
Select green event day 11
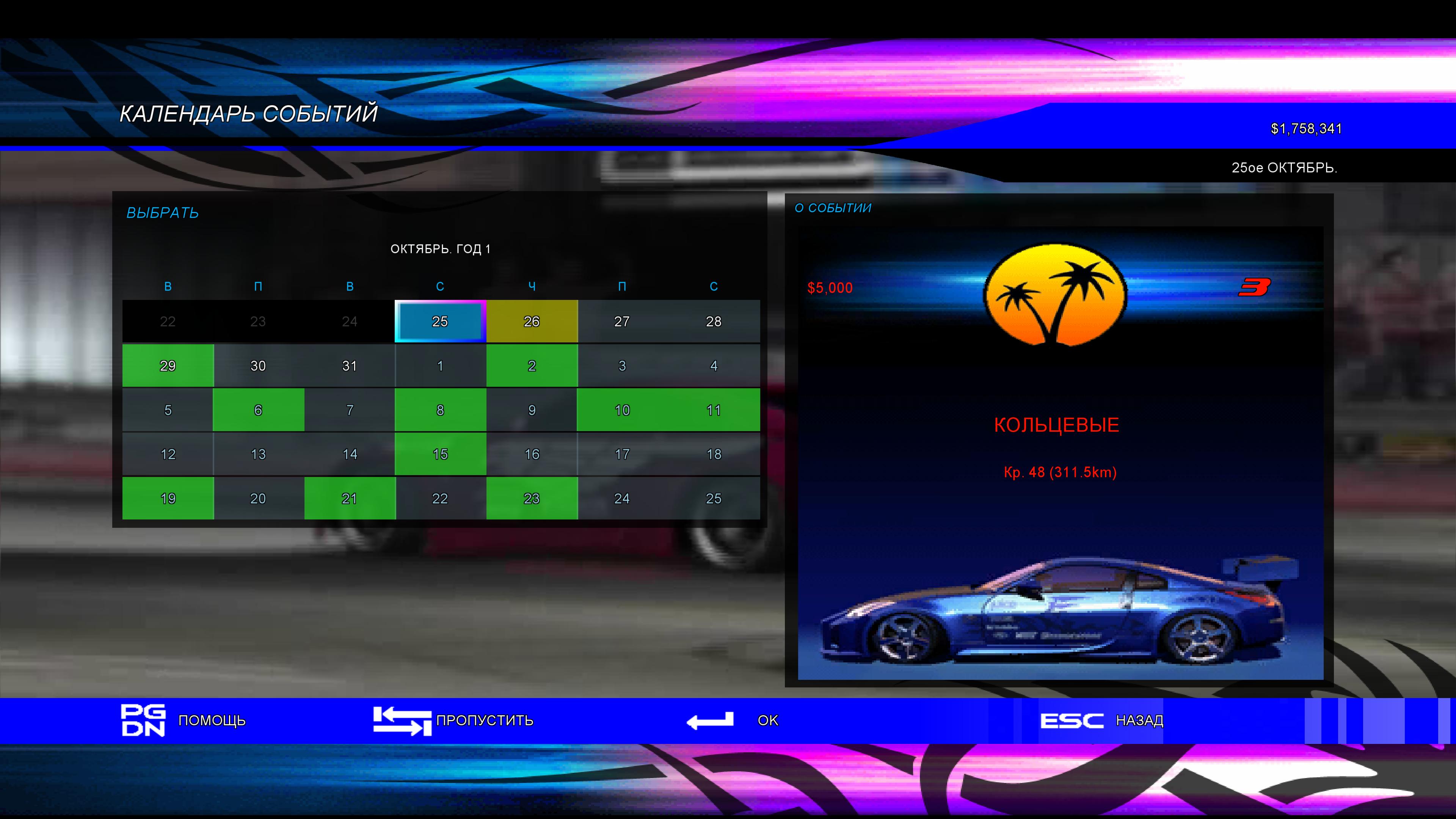pyautogui.click(x=714, y=410)
